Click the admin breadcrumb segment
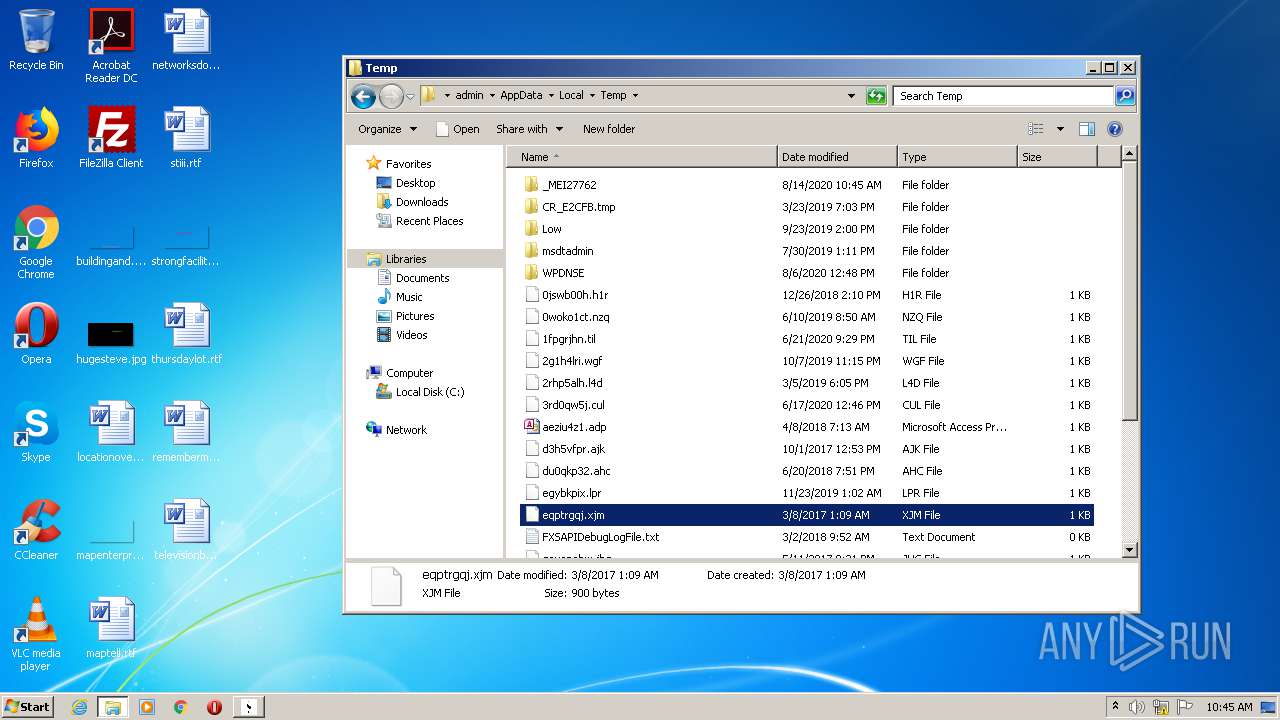This screenshot has height=720, width=1280. (x=469, y=96)
